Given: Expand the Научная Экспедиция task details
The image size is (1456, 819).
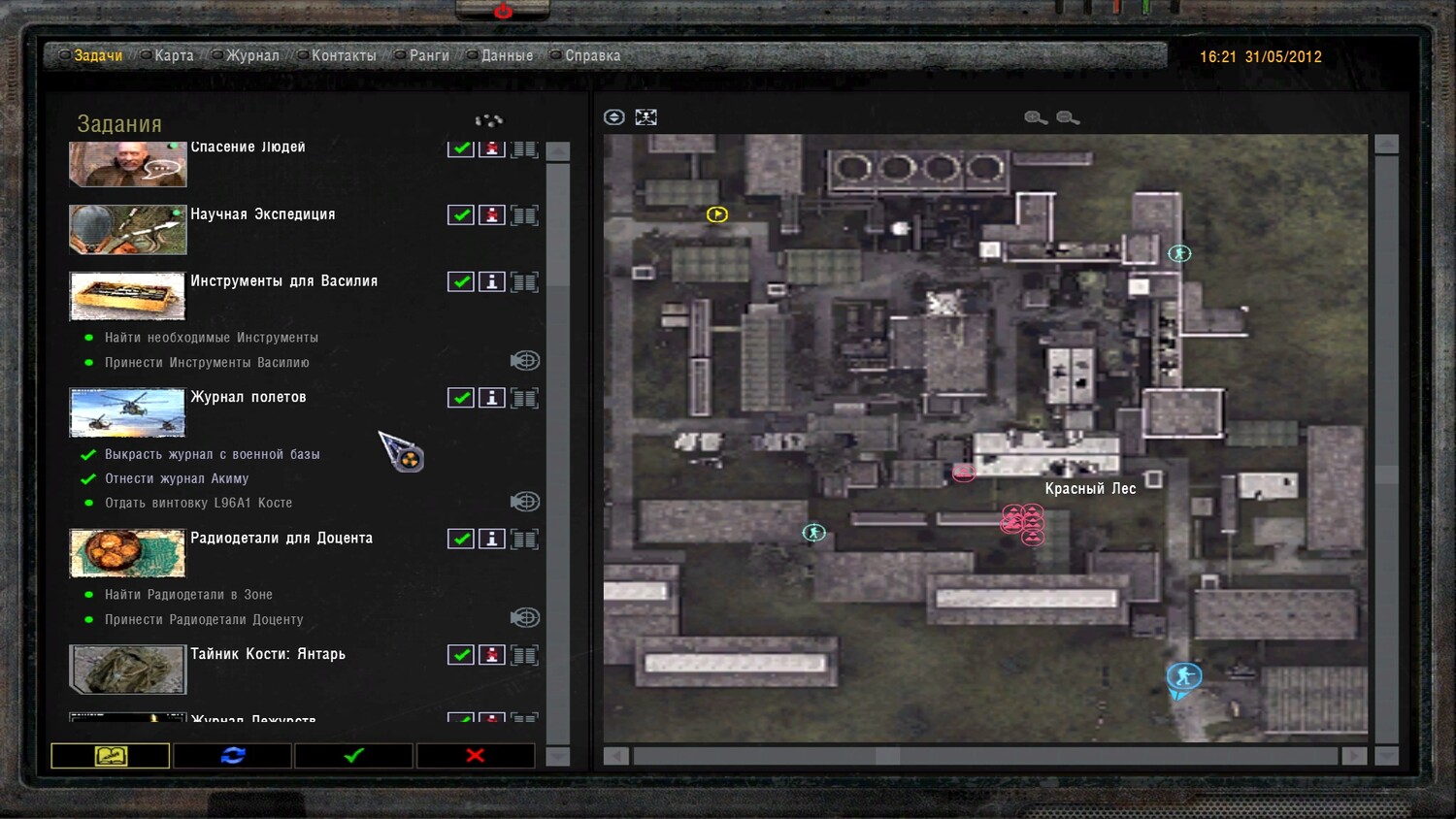Looking at the screenshot, I should click(x=525, y=214).
